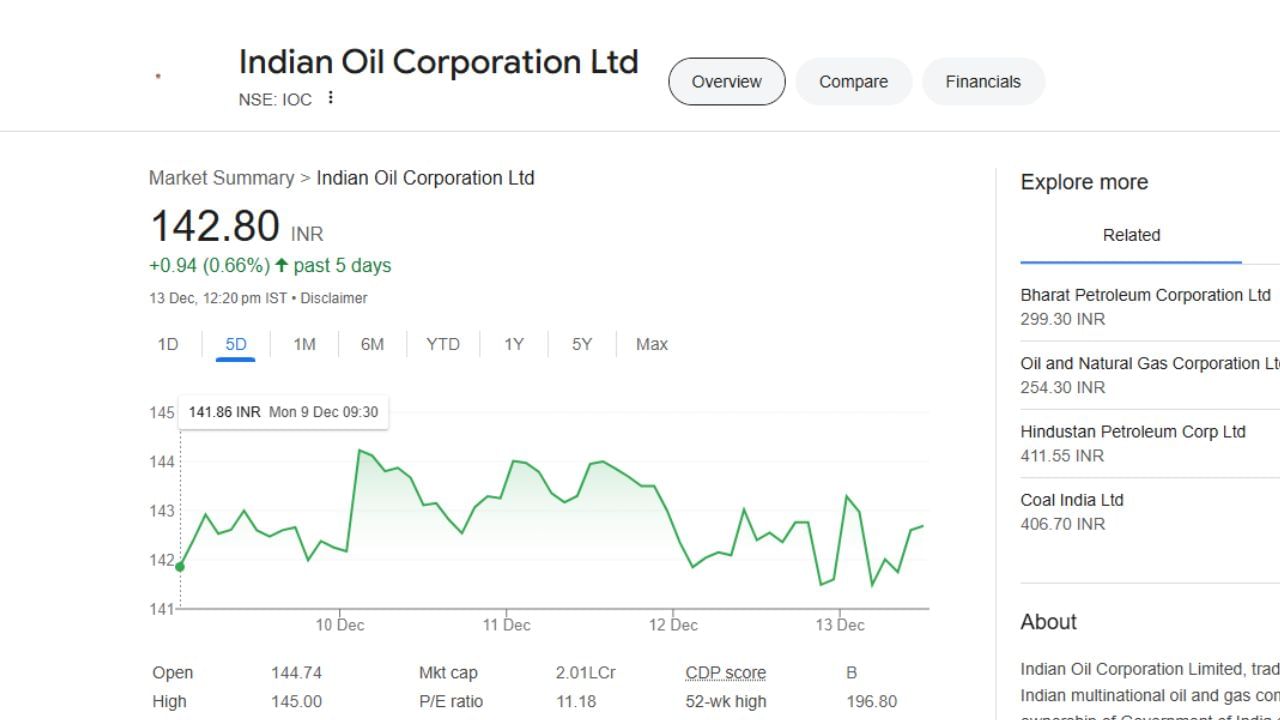
Task: Switch chart to 1M range
Action: click(304, 344)
